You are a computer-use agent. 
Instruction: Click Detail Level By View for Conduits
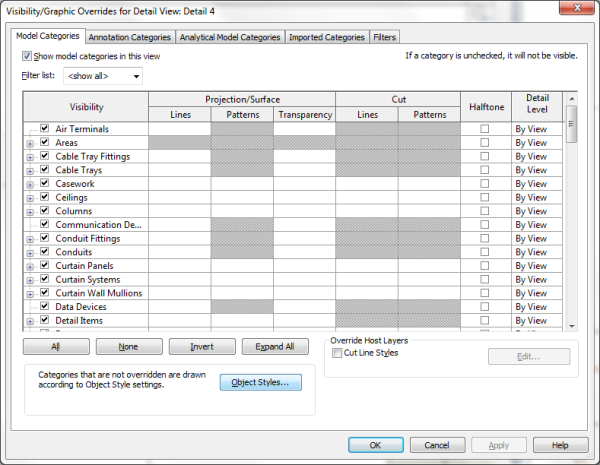tap(537, 252)
